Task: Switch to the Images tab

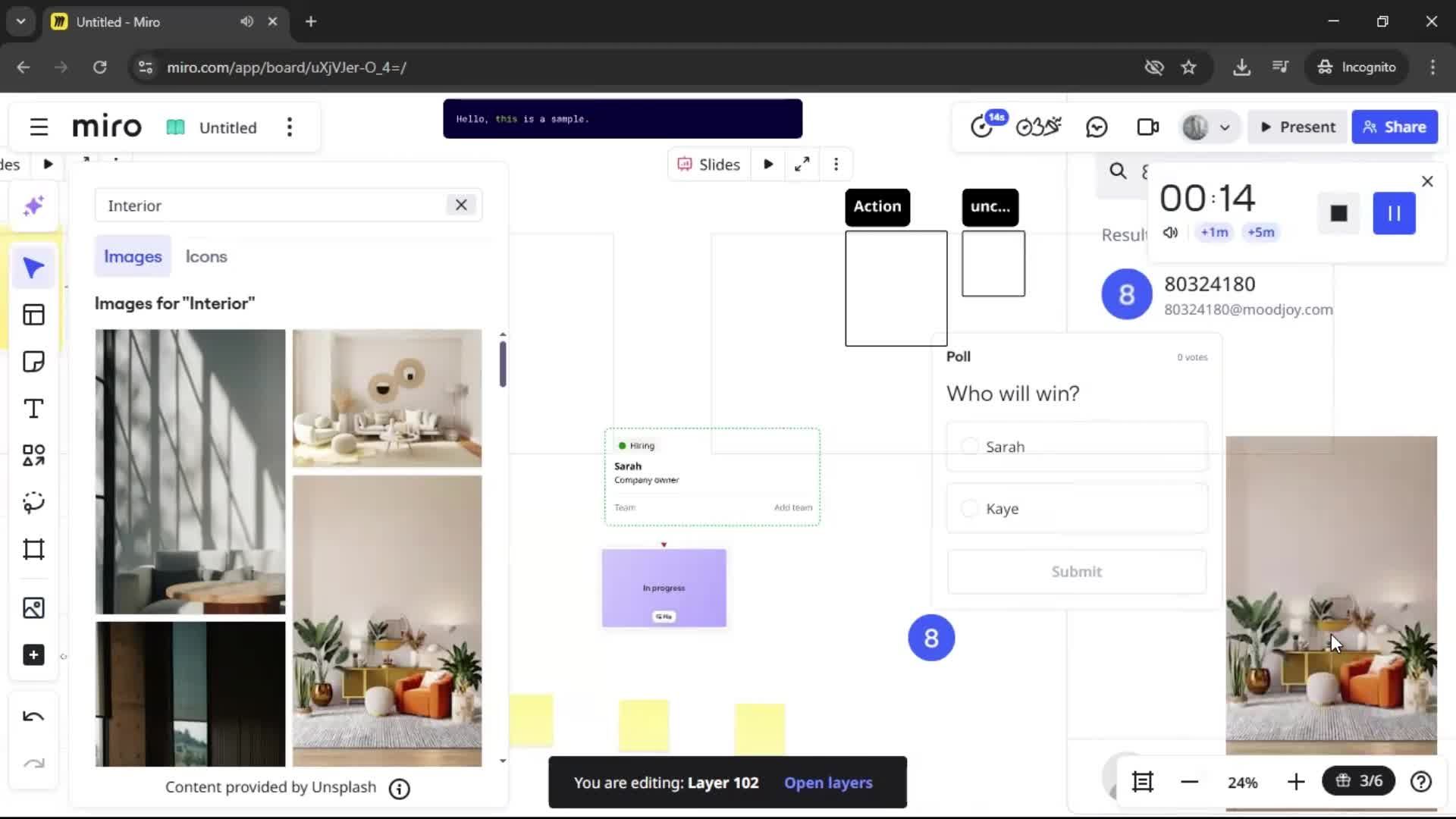Action: click(133, 256)
